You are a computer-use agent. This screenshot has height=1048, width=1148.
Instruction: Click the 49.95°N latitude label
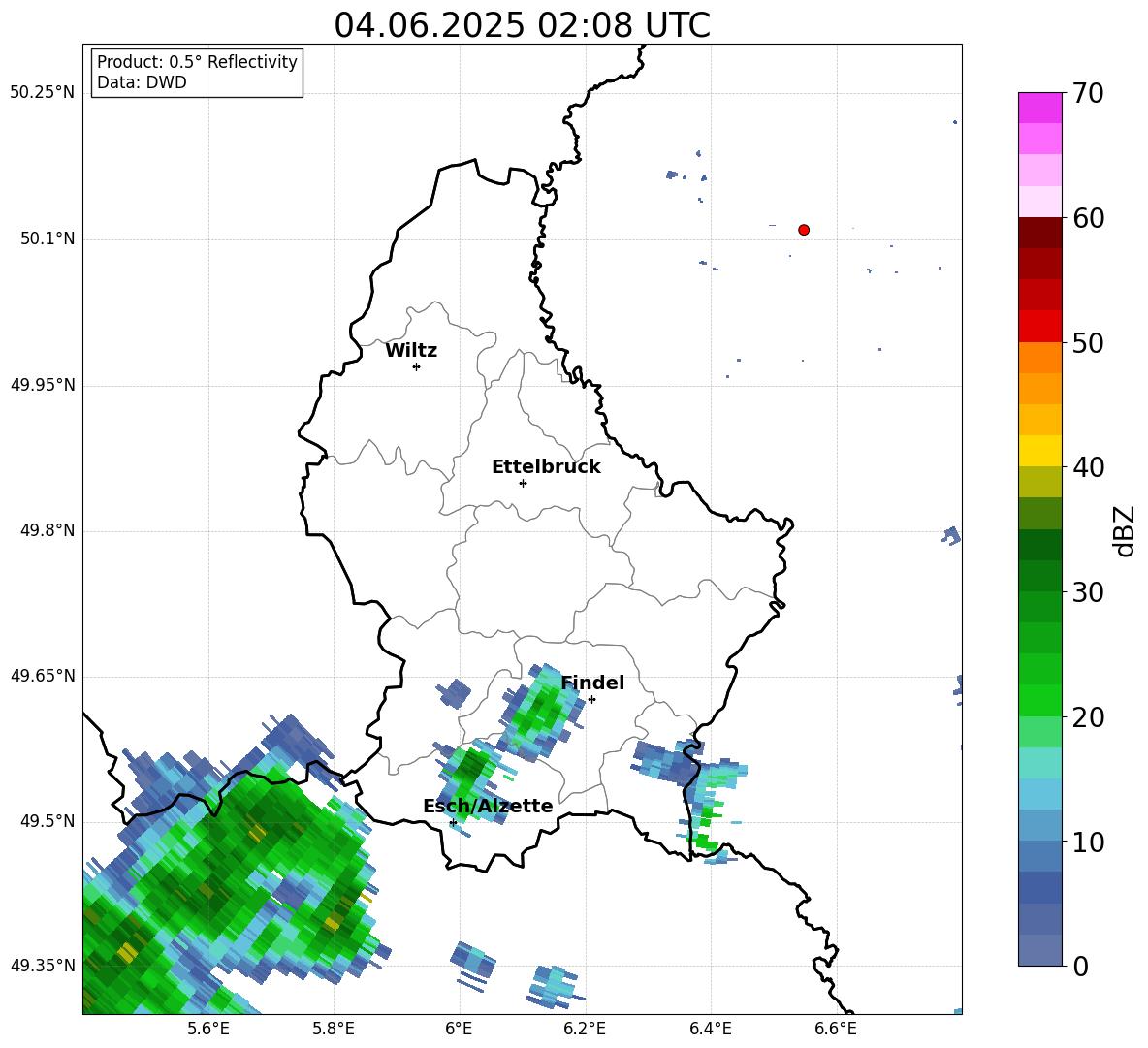point(43,385)
